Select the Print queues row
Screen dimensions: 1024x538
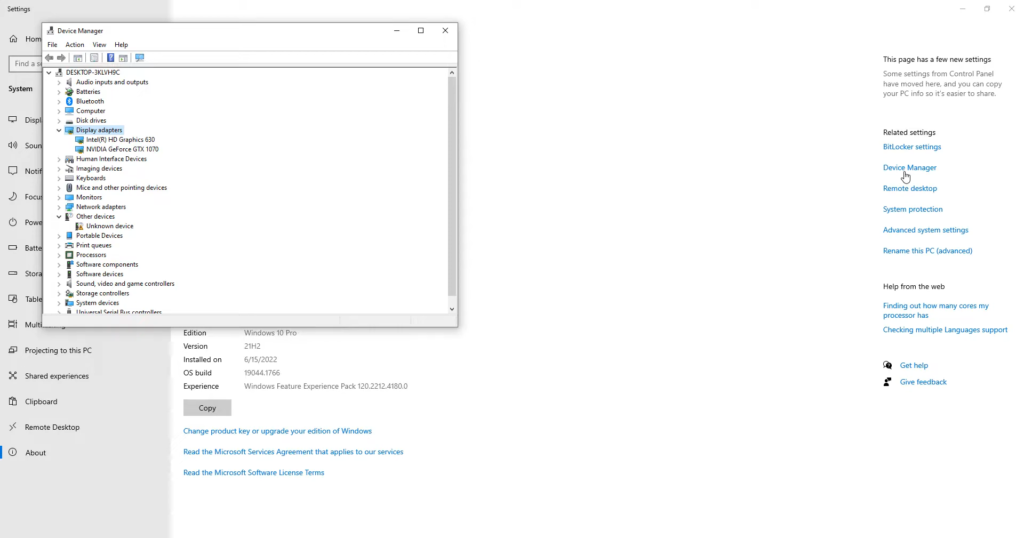[93, 245]
